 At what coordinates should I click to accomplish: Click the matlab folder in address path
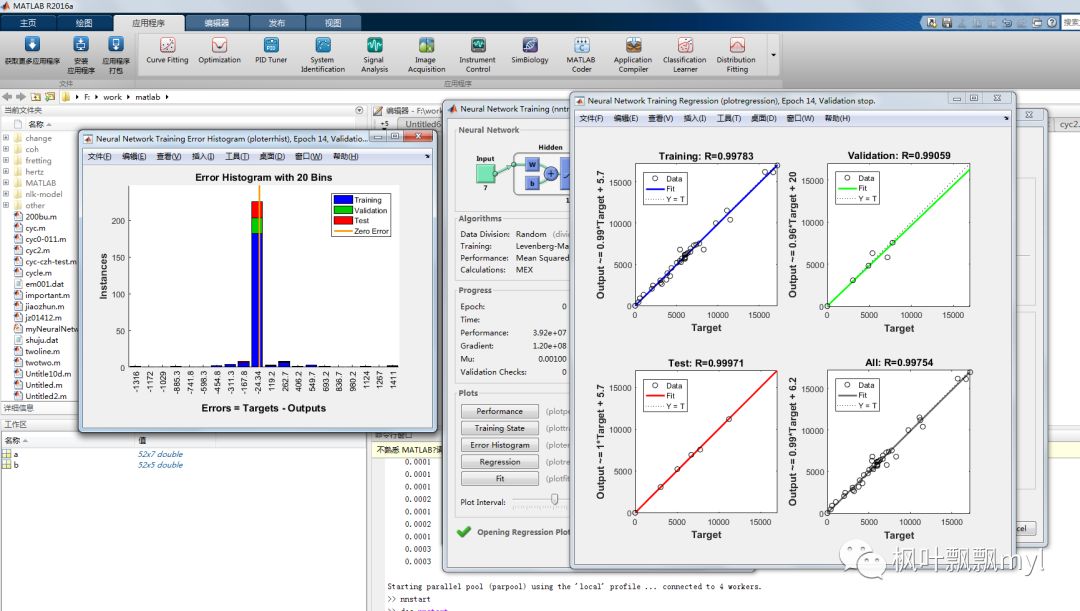point(147,97)
